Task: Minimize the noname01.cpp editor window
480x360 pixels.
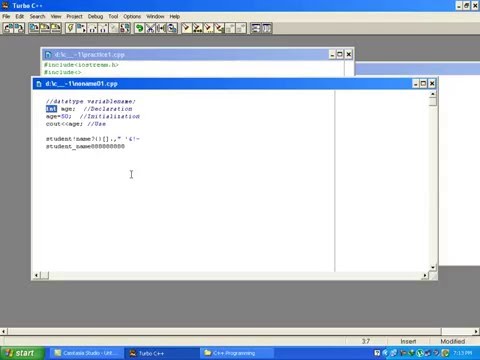Action: [x=415, y=83]
